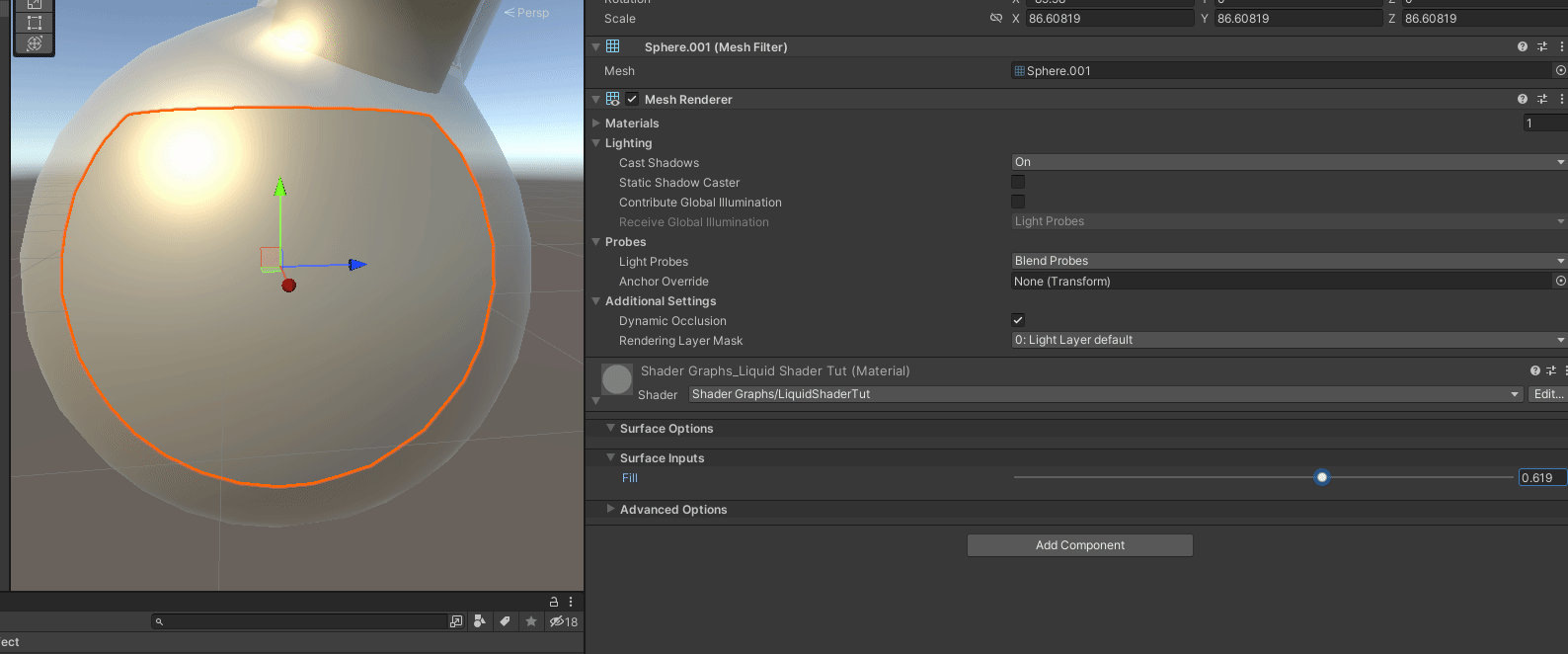Screen dimensions: 1568x654
Task: Expand the Advanced Options foldout
Action: tap(610, 509)
